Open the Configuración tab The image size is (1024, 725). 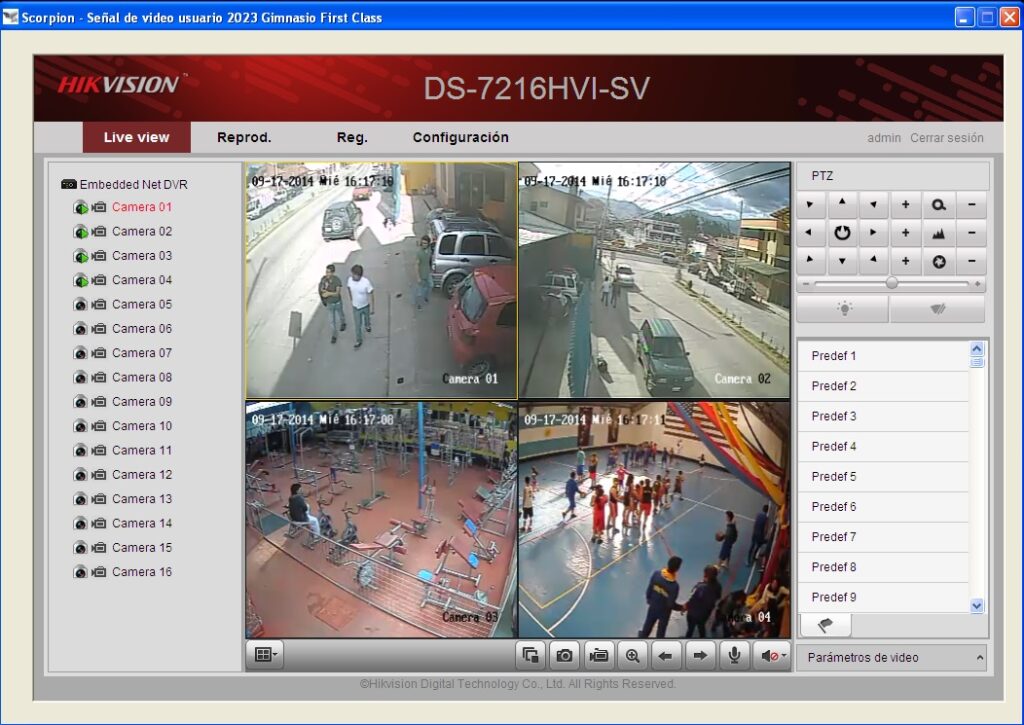(x=460, y=137)
